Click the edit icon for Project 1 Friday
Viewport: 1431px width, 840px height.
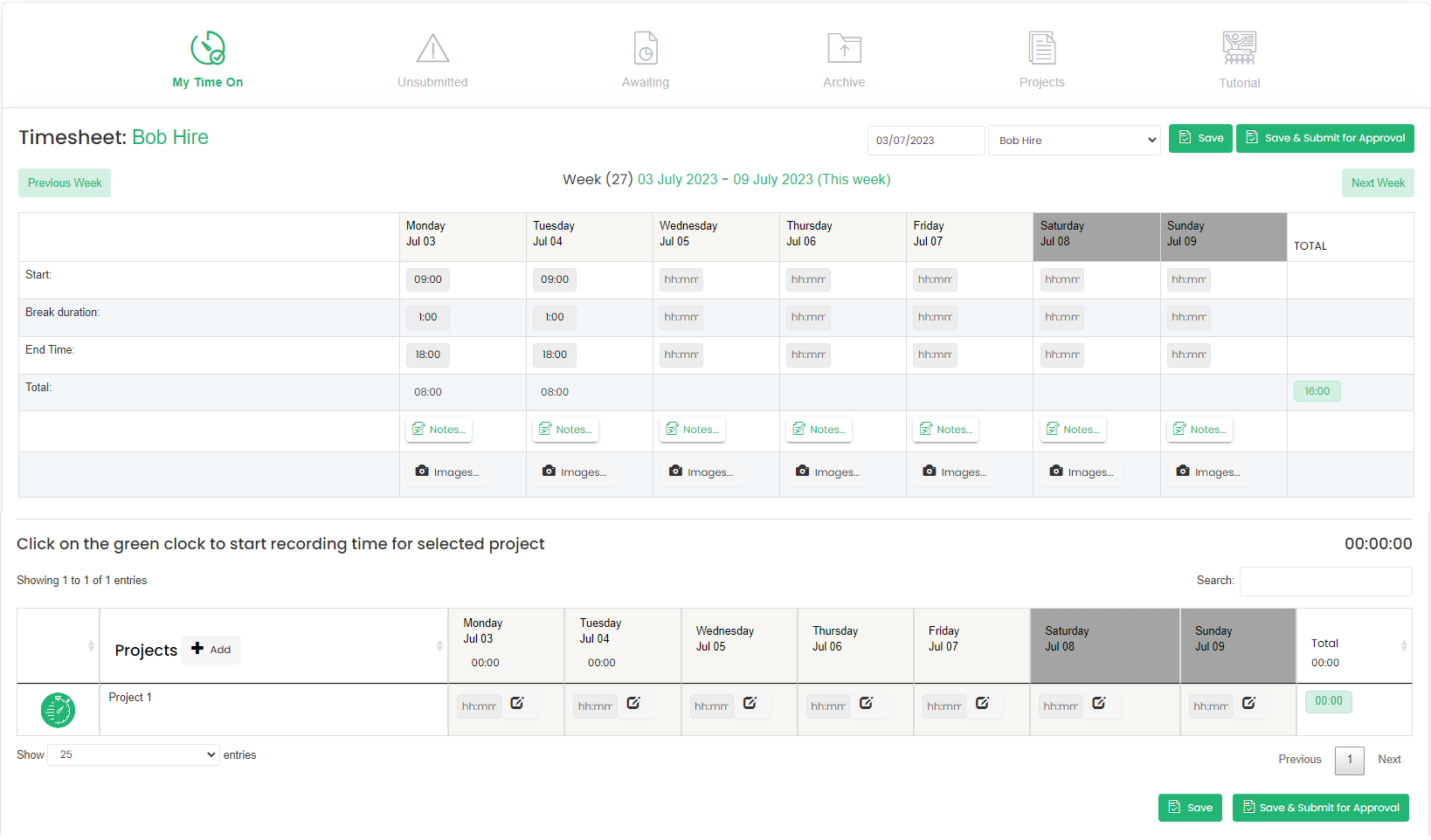pos(982,704)
